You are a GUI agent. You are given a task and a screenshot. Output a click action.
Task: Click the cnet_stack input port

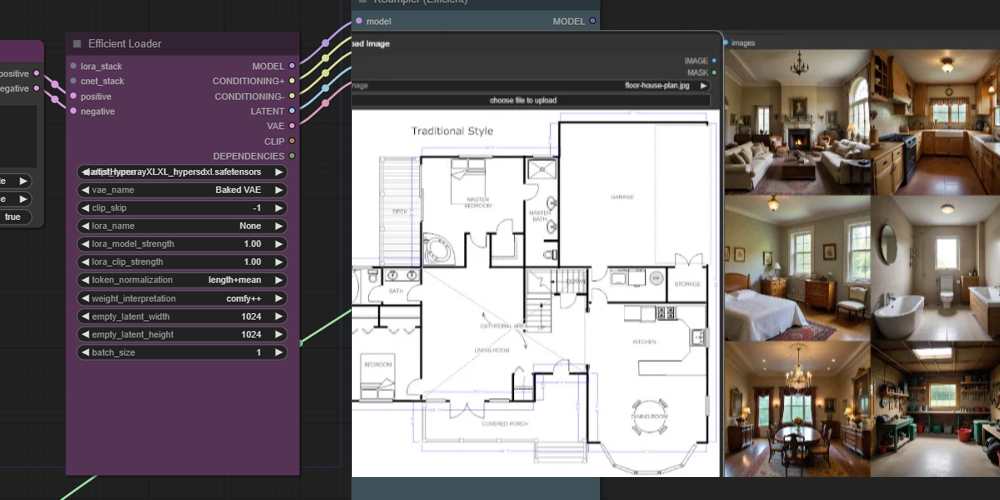(x=73, y=81)
